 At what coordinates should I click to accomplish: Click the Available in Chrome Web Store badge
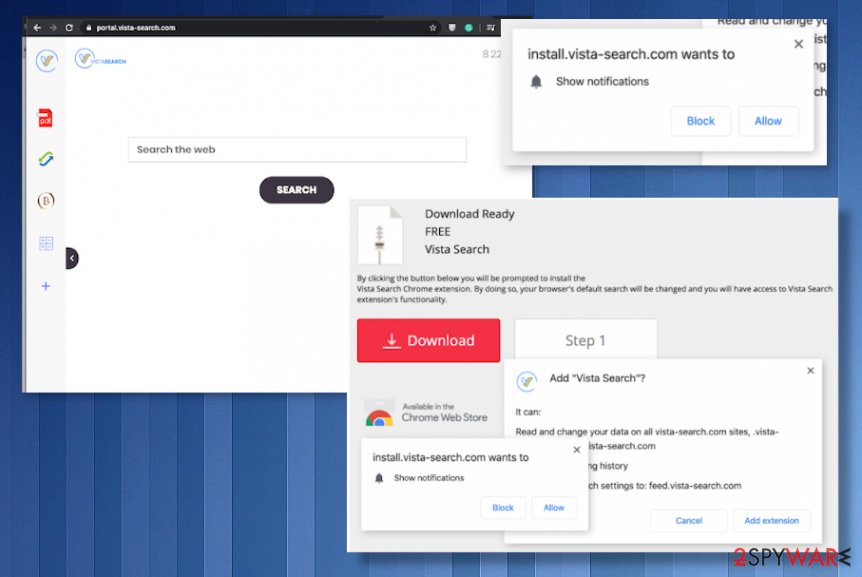pyautogui.click(x=427, y=413)
